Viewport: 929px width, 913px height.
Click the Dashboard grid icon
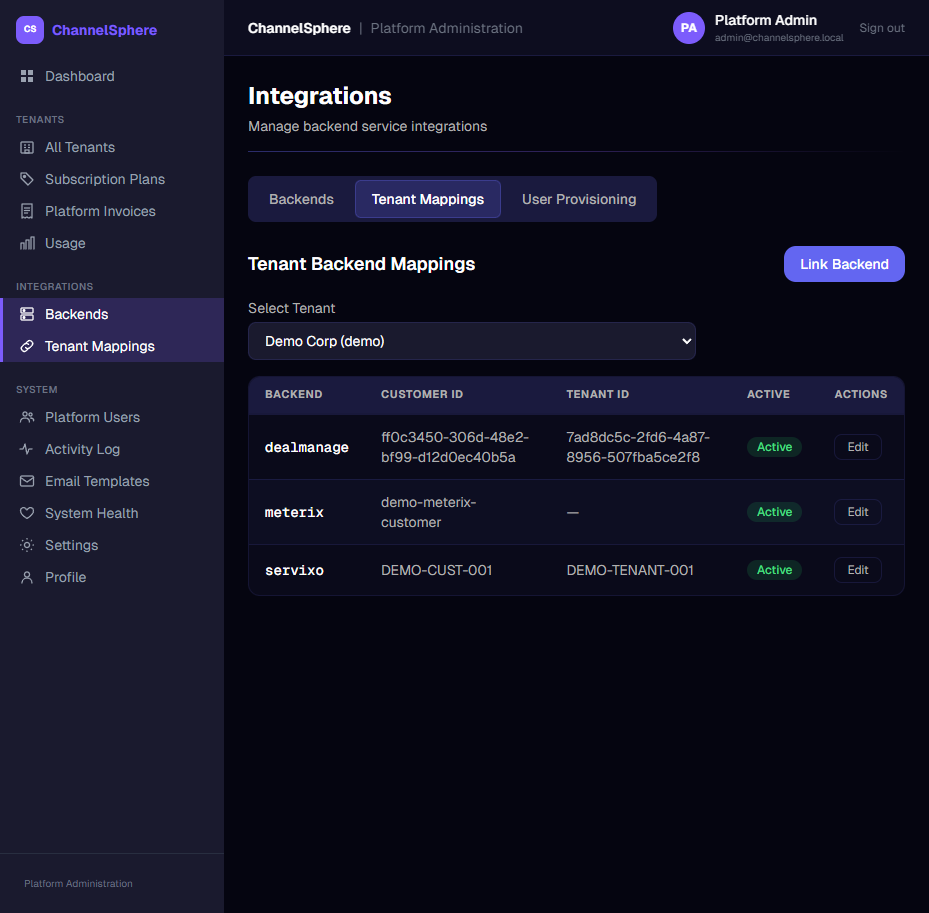27,76
